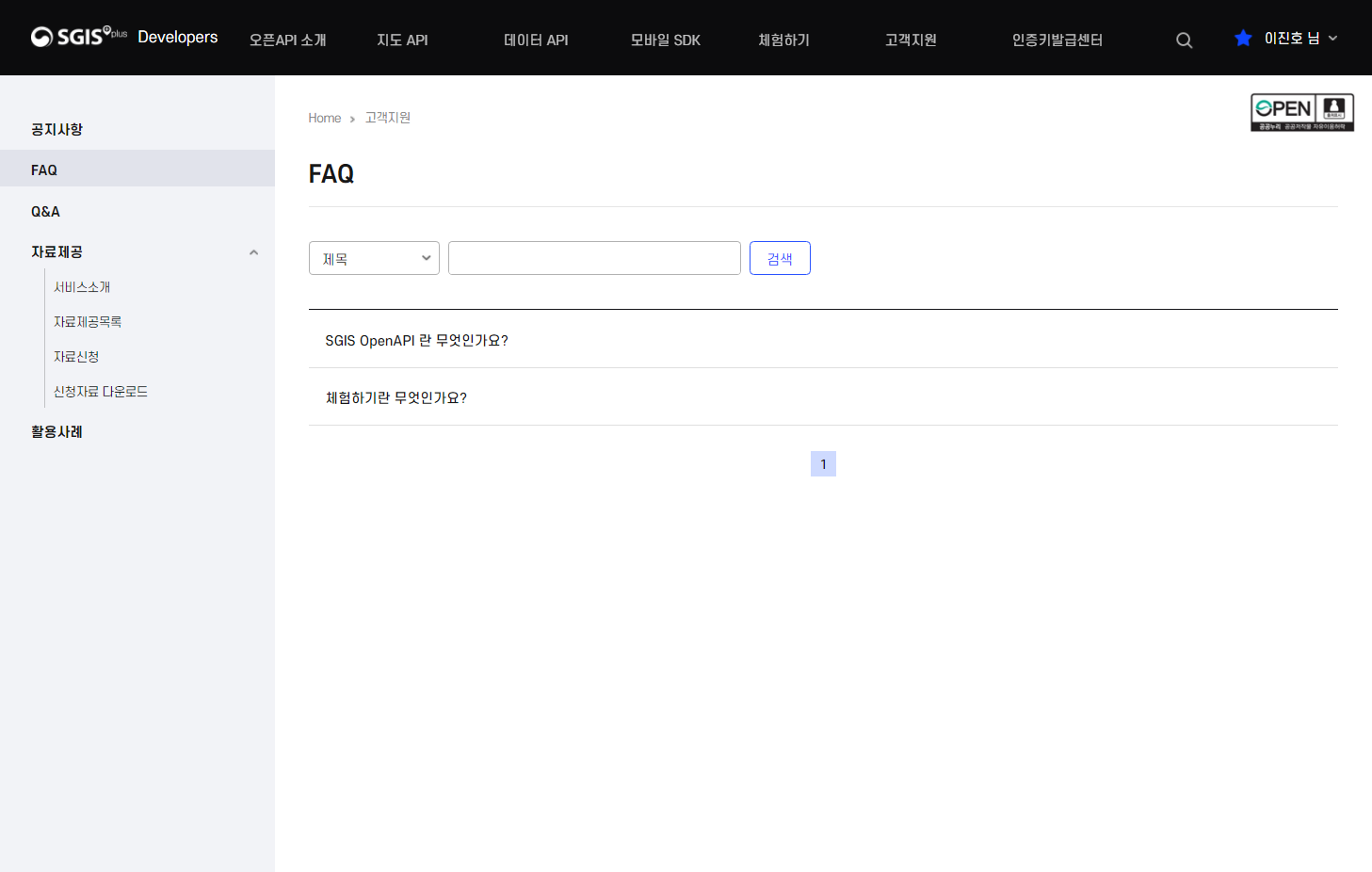
Task: Click the 검색 search button
Action: pos(780,257)
